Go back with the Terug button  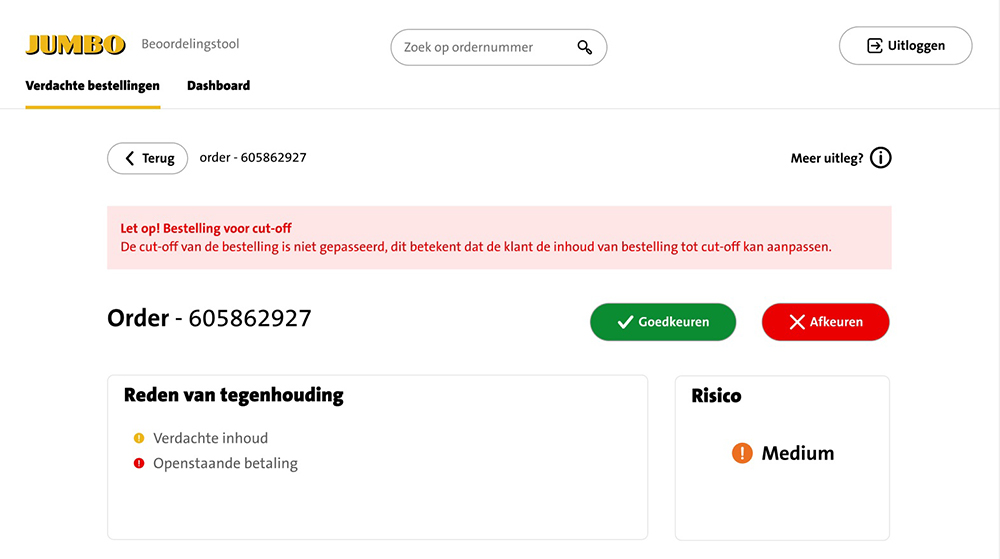point(147,158)
